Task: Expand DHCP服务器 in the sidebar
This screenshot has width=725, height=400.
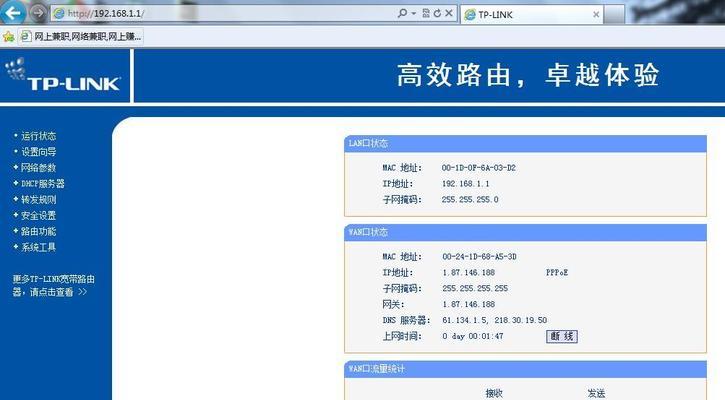Action: 43,184
